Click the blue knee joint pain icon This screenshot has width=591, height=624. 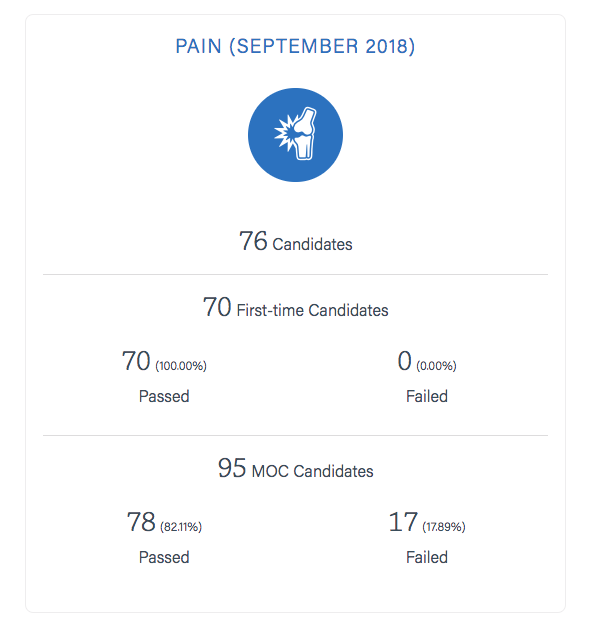click(x=295, y=135)
